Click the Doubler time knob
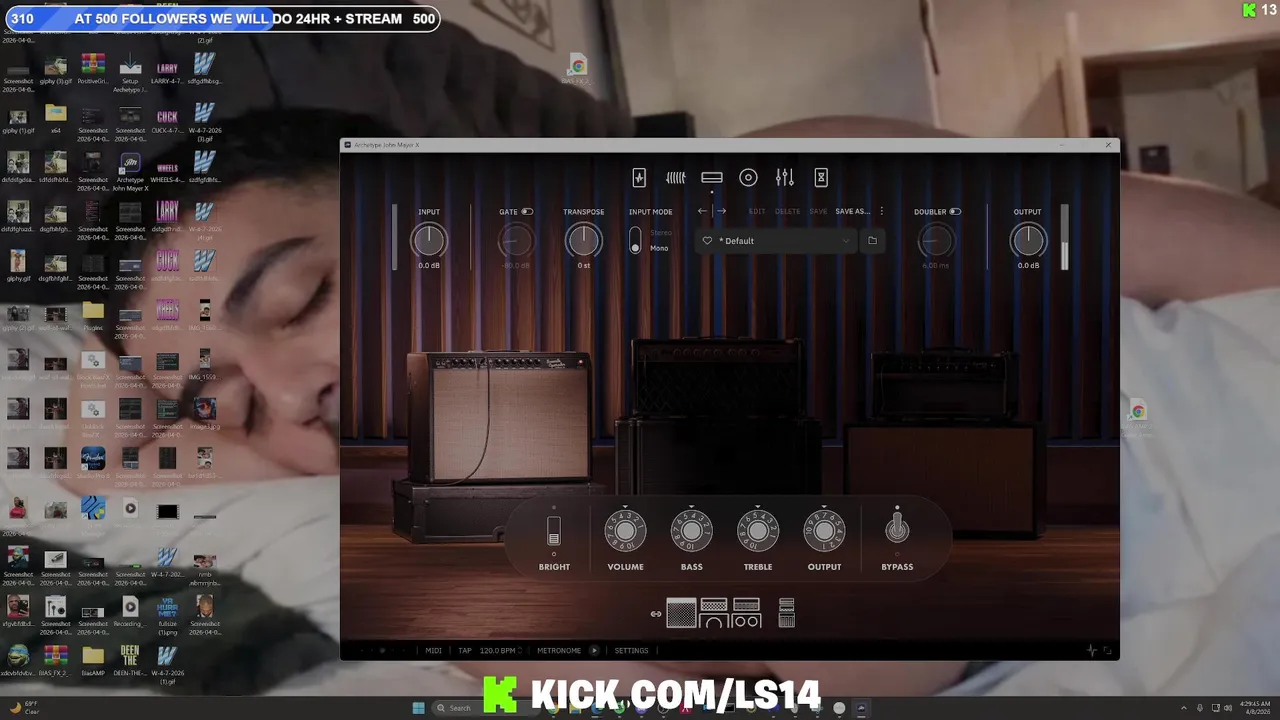Viewport: 1280px width, 720px height. tap(936, 240)
